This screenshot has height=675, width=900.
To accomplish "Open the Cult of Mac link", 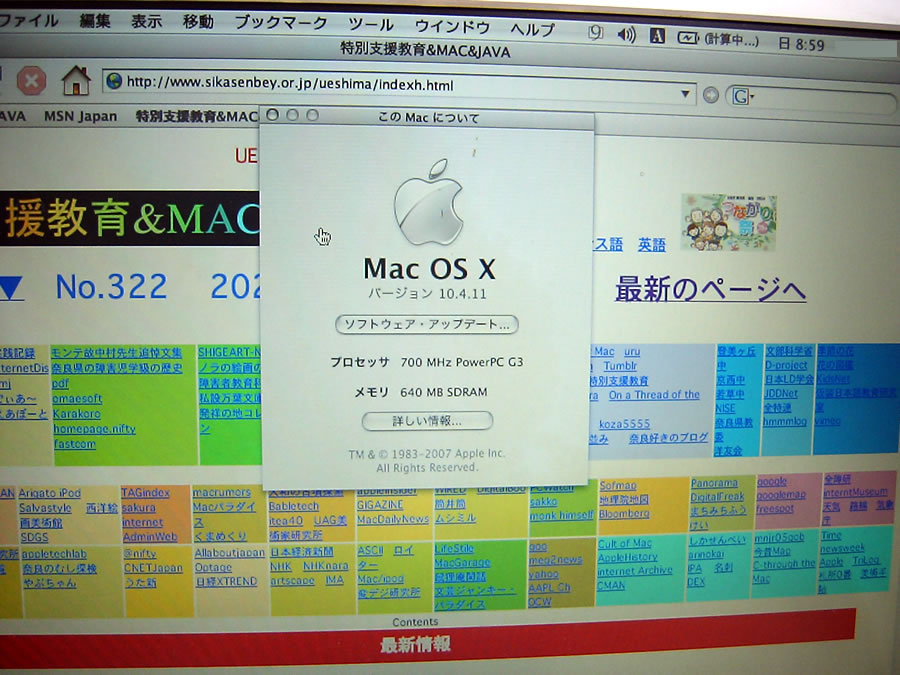I will (624, 543).
